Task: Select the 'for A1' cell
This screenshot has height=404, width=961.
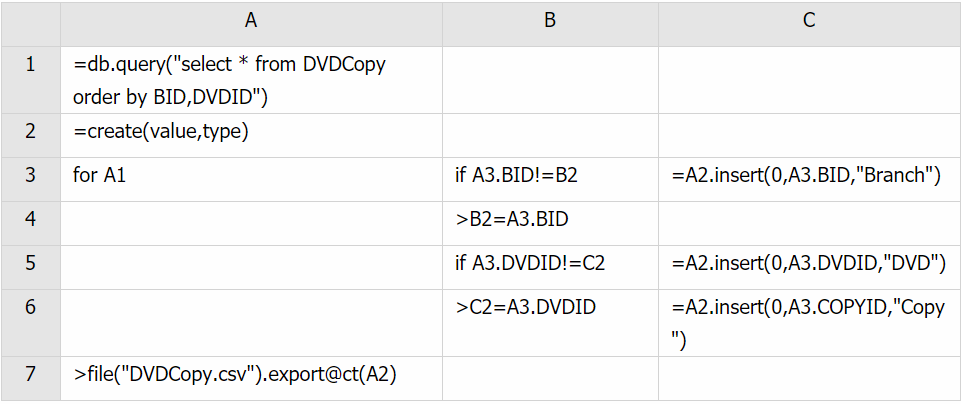Action: (x=251, y=179)
